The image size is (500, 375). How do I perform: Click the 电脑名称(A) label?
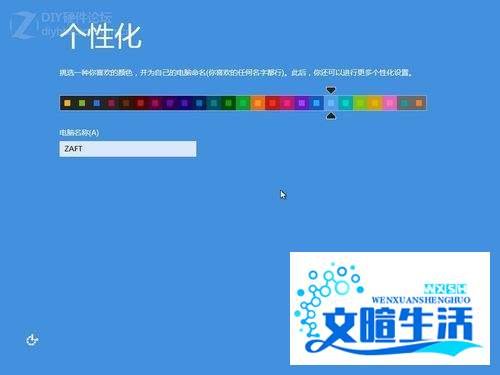coord(79,133)
